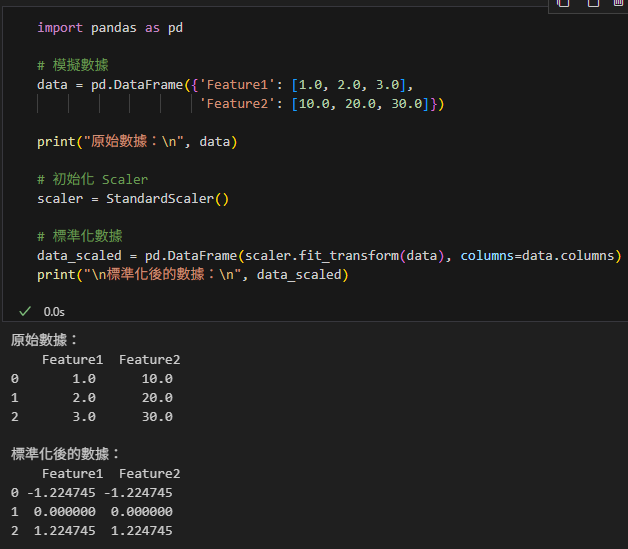Screen dimensions: 628x549
Task: Click the list '[10.0, 20.0, 30.0]' in the code
Action: tap(360, 104)
